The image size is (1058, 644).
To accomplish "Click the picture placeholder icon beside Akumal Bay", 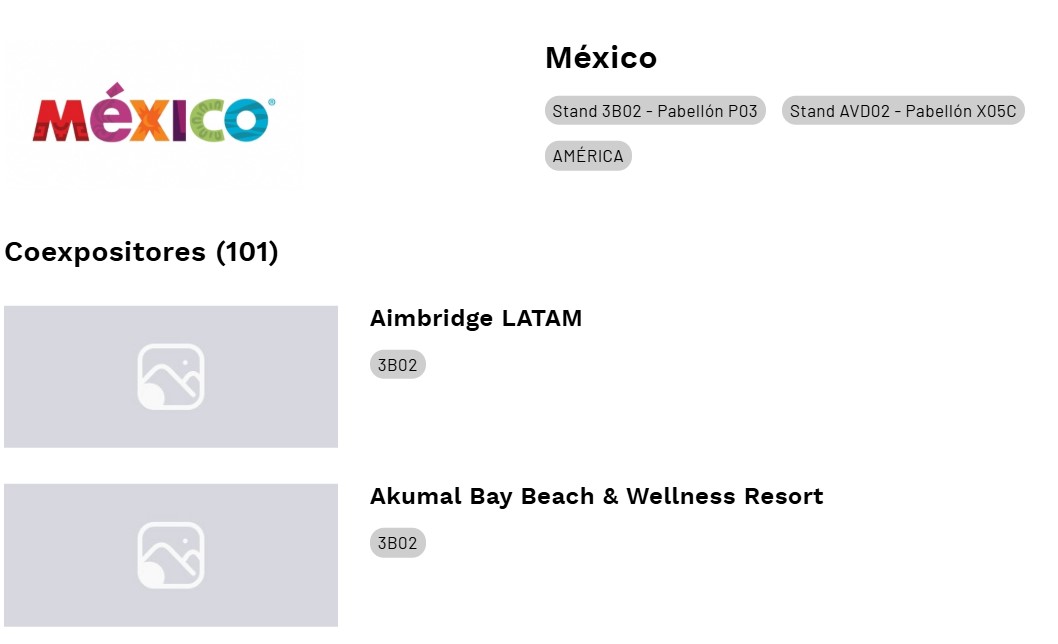I will (170, 555).
